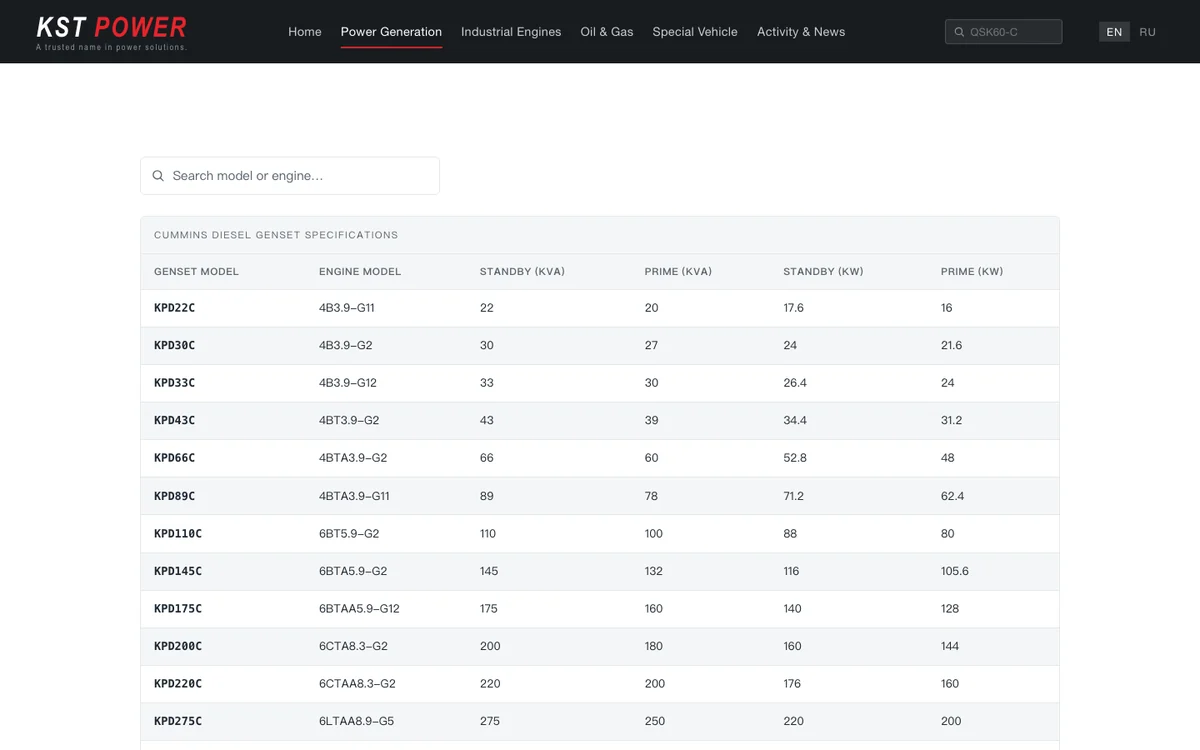1200x750 pixels.
Task: Click engine model 6BT5.9-G2
Action: tap(349, 534)
